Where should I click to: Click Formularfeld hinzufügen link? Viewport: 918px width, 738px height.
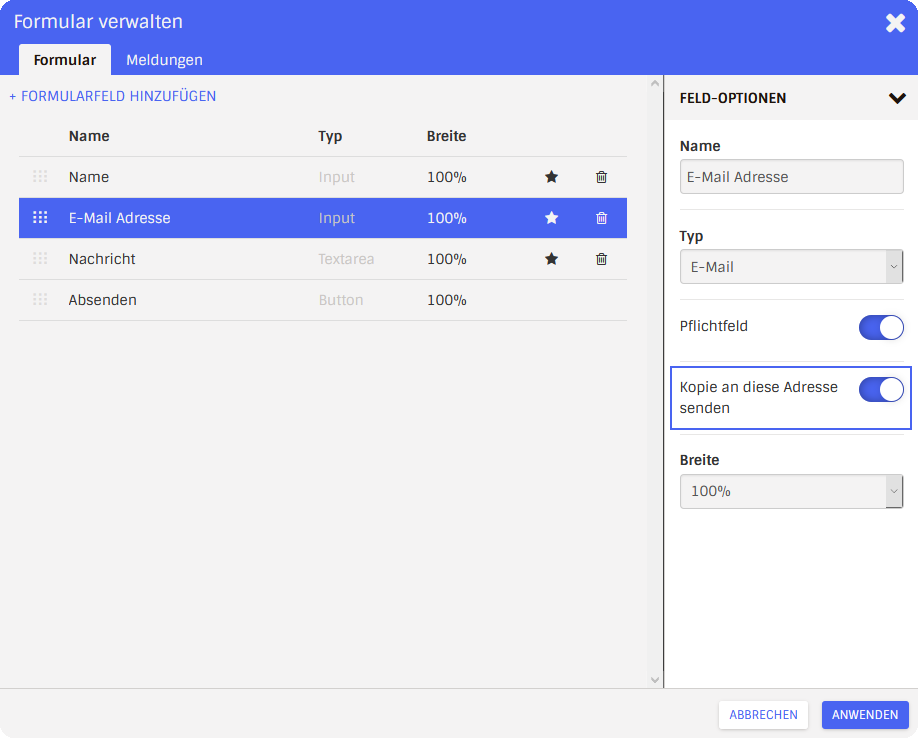(113, 96)
